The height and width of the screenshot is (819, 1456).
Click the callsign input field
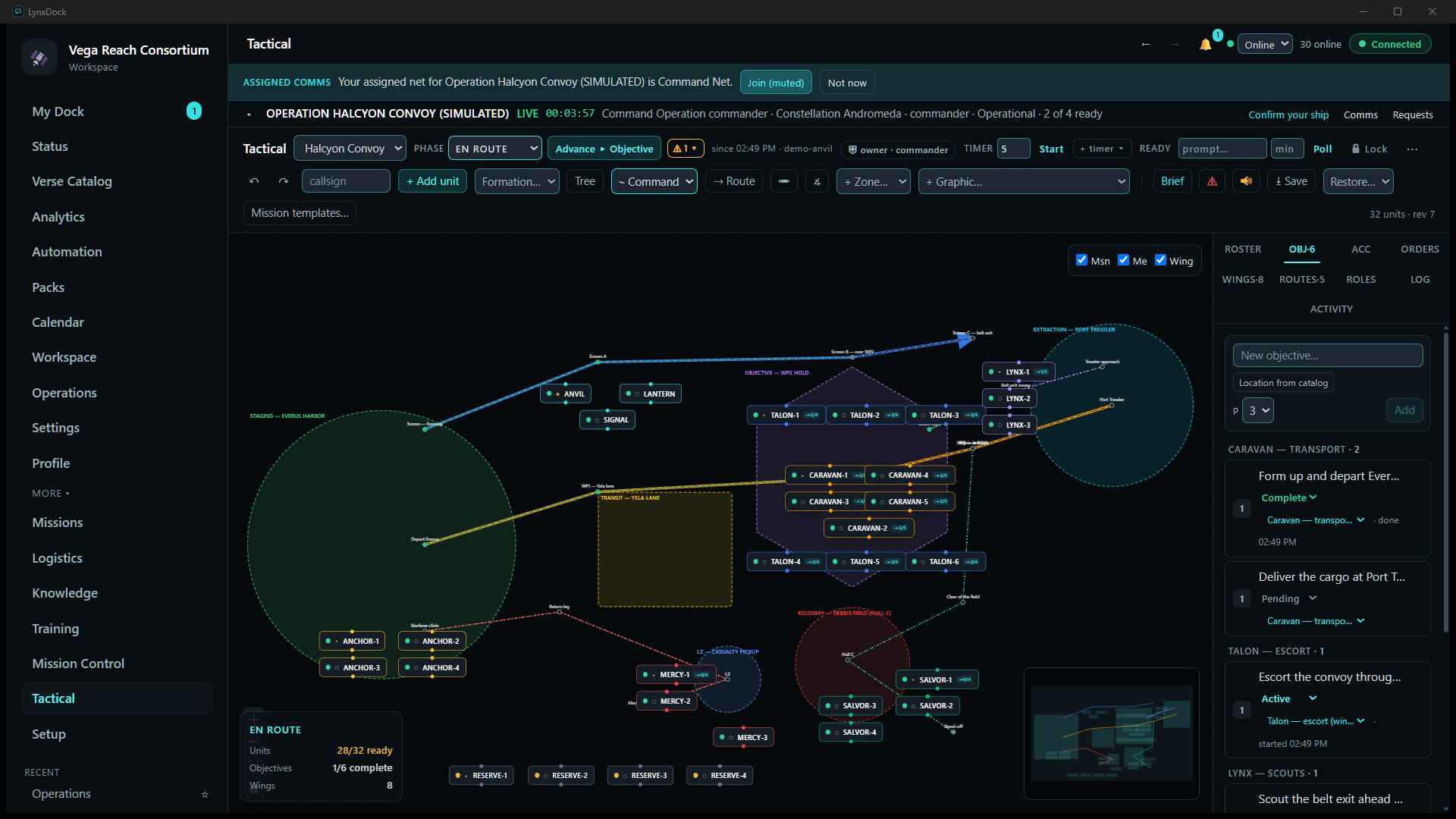(x=346, y=181)
